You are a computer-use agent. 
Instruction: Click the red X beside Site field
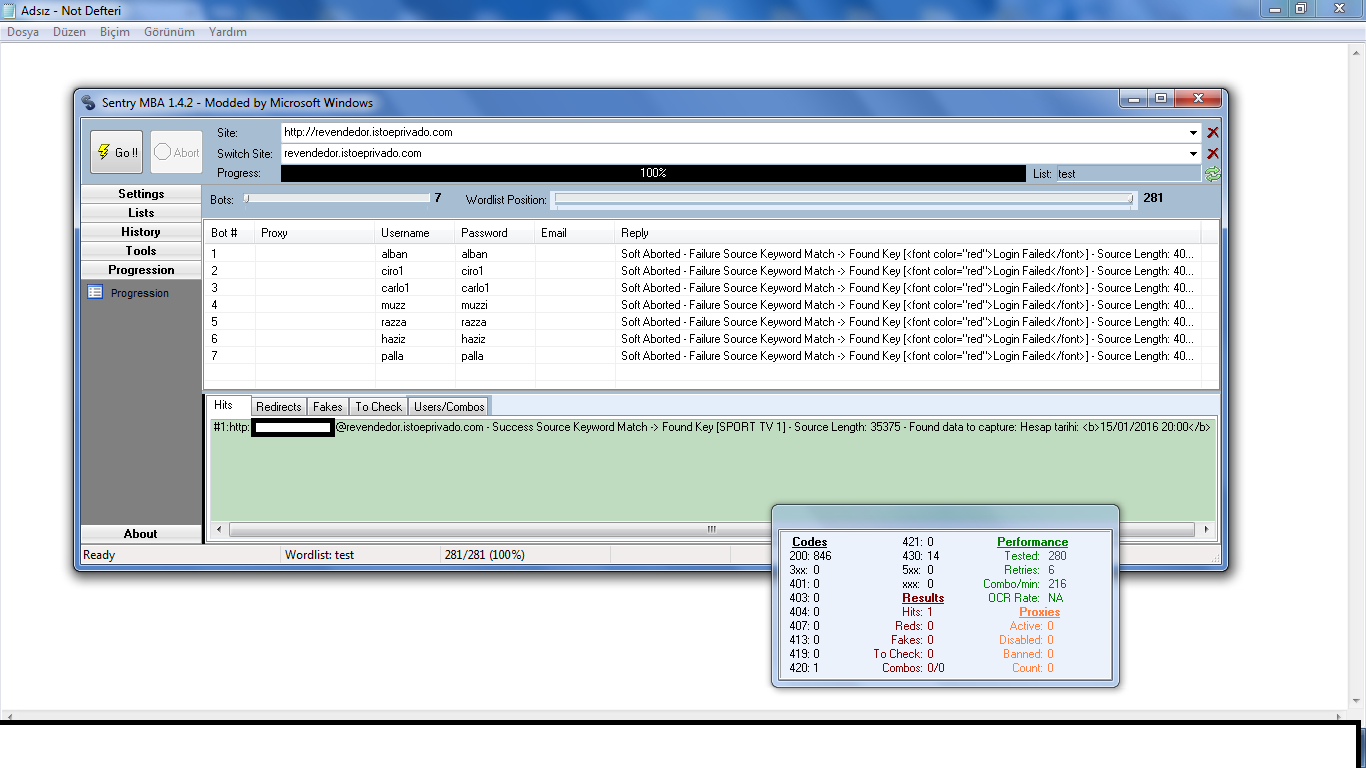tap(1213, 132)
